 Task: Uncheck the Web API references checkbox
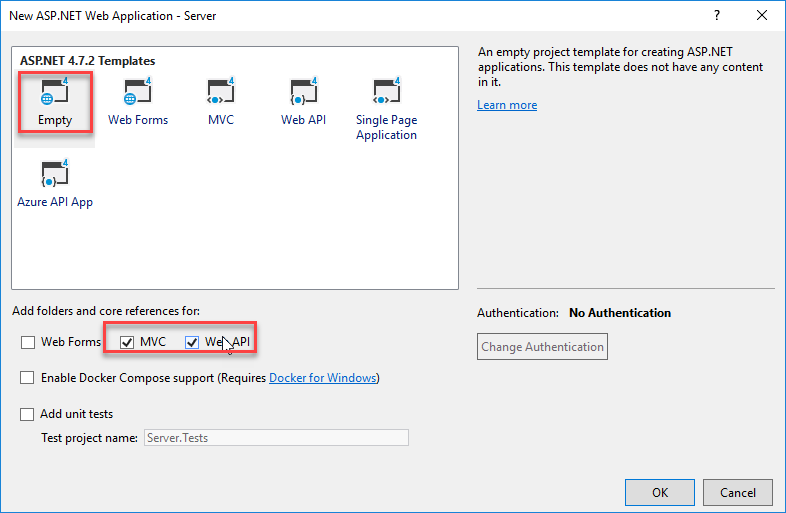191,342
